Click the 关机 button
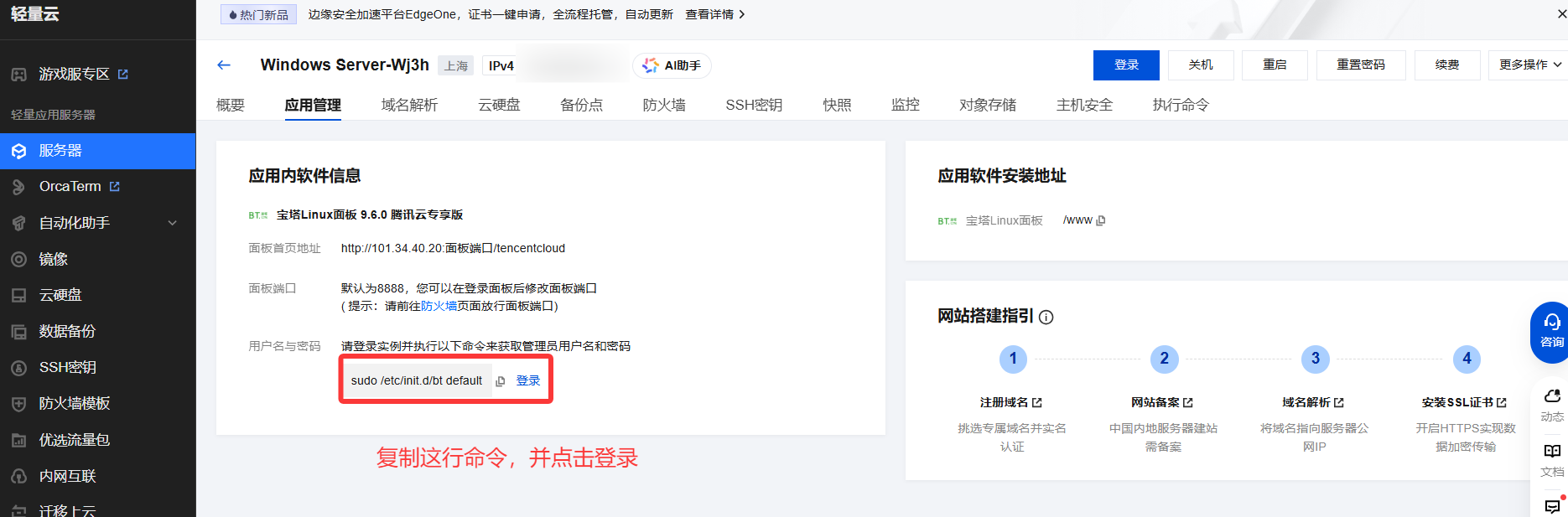The height and width of the screenshot is (517, 1568). [x=1201, y=65]
